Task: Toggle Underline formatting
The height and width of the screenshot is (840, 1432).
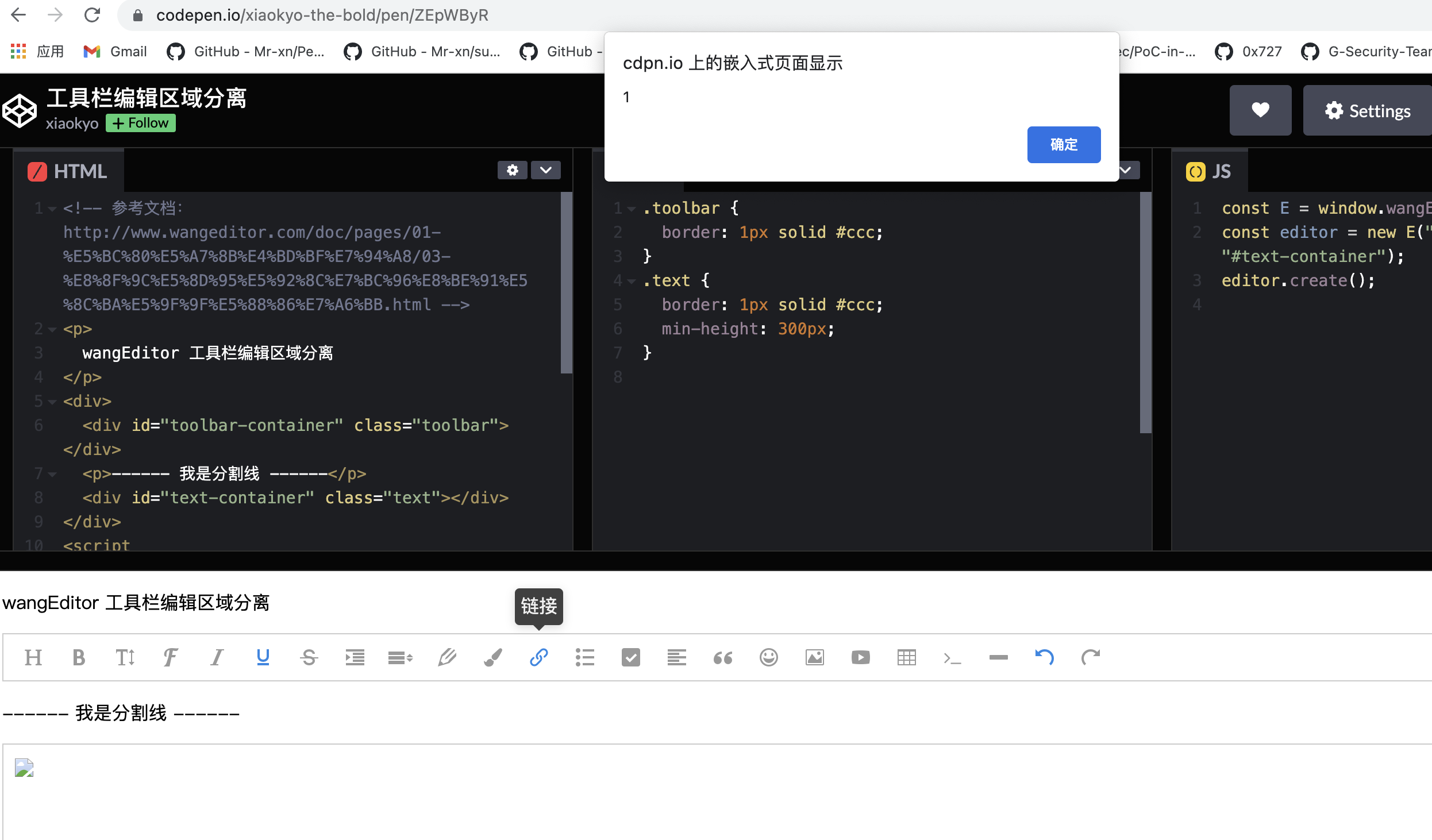Action: pos(263,657)
